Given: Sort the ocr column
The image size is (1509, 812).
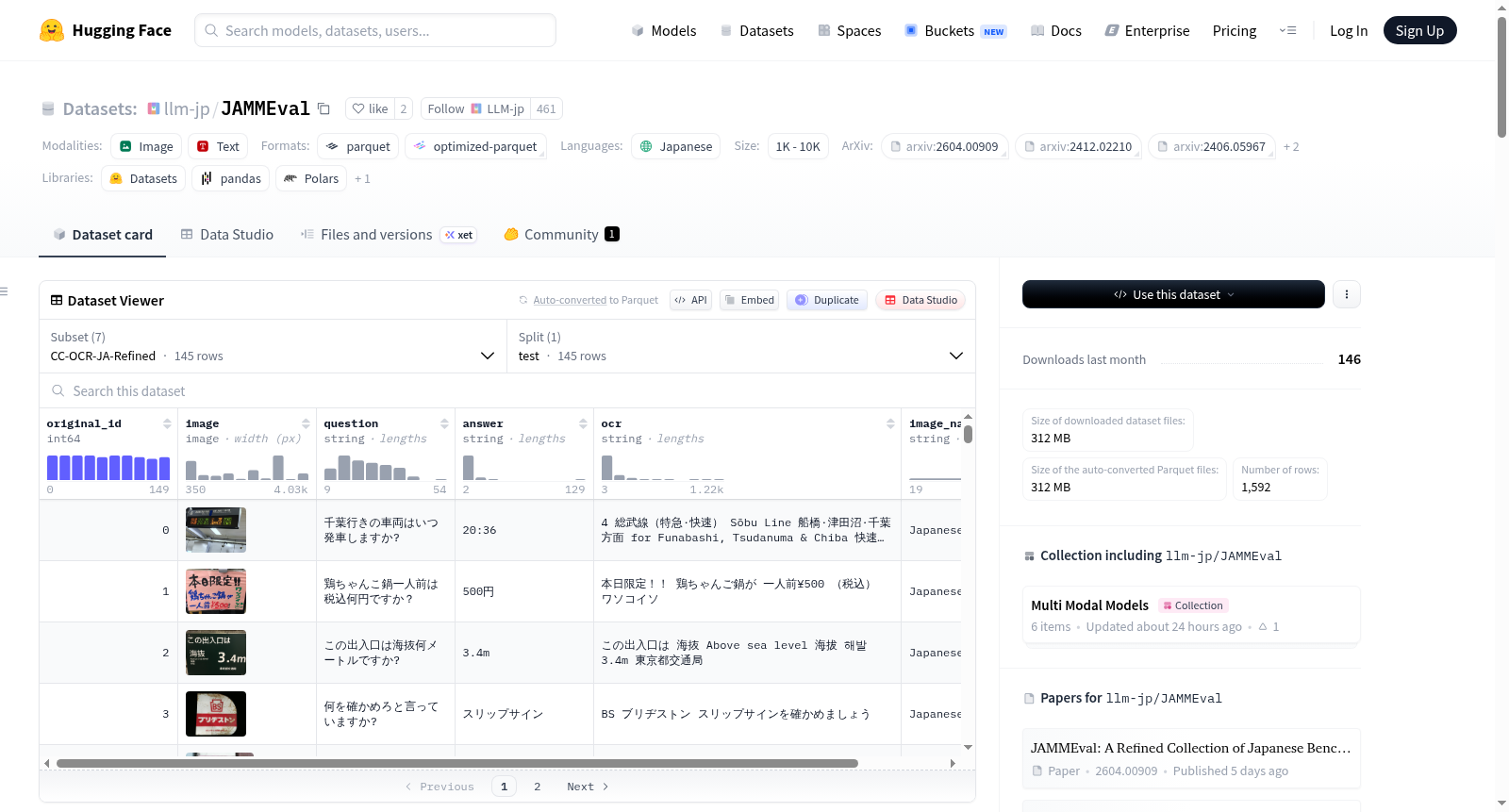Looking at the screenshot, I should click(890, 424).
